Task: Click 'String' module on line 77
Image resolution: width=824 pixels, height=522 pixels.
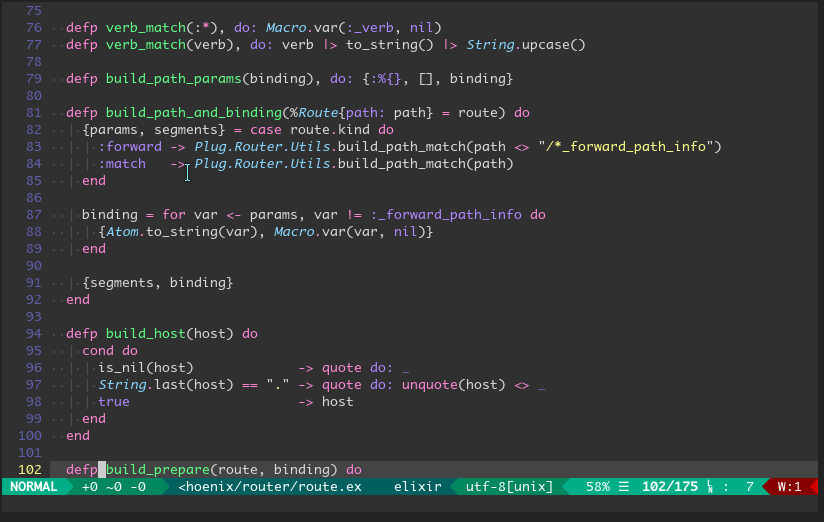Action: pos(490,45)
